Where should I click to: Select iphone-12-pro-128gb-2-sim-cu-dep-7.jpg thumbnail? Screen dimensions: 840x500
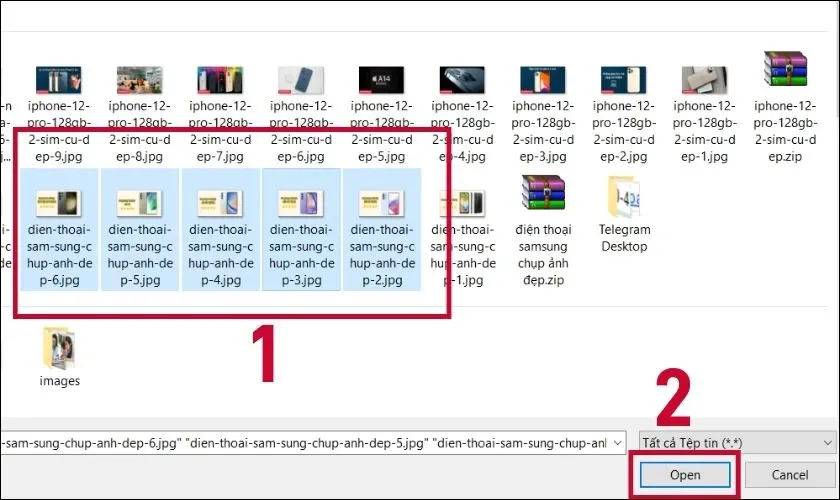pos(220,80)
